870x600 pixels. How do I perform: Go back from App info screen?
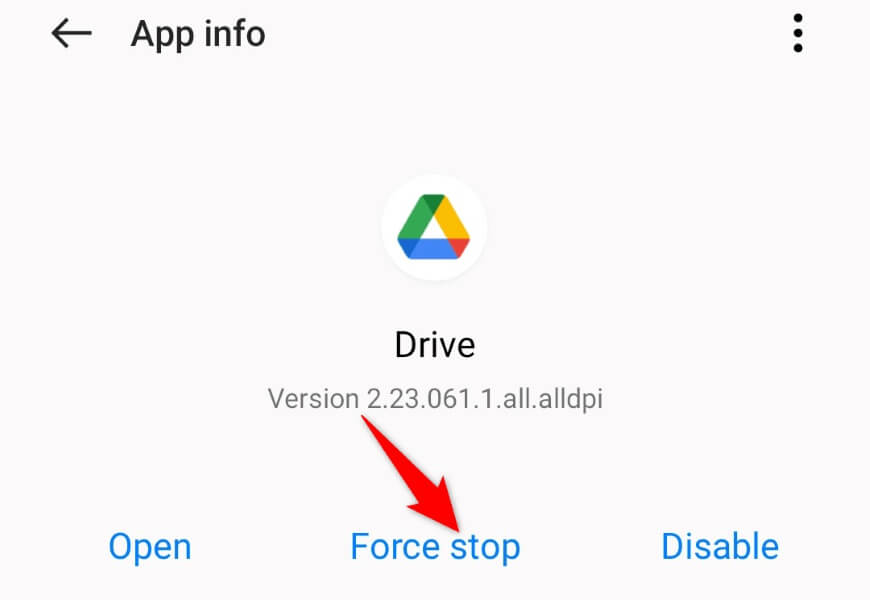click(72, 33)
